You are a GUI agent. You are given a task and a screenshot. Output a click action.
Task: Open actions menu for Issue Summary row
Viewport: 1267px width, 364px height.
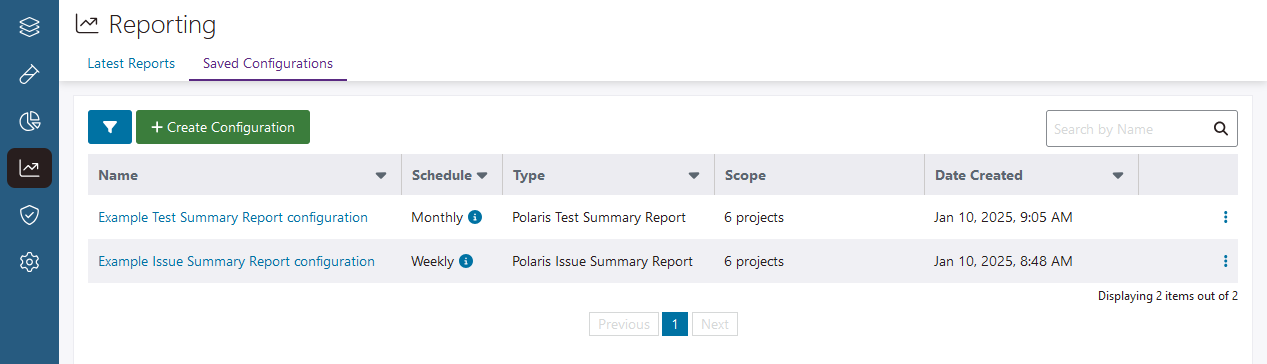click(x=1225, y=261)
